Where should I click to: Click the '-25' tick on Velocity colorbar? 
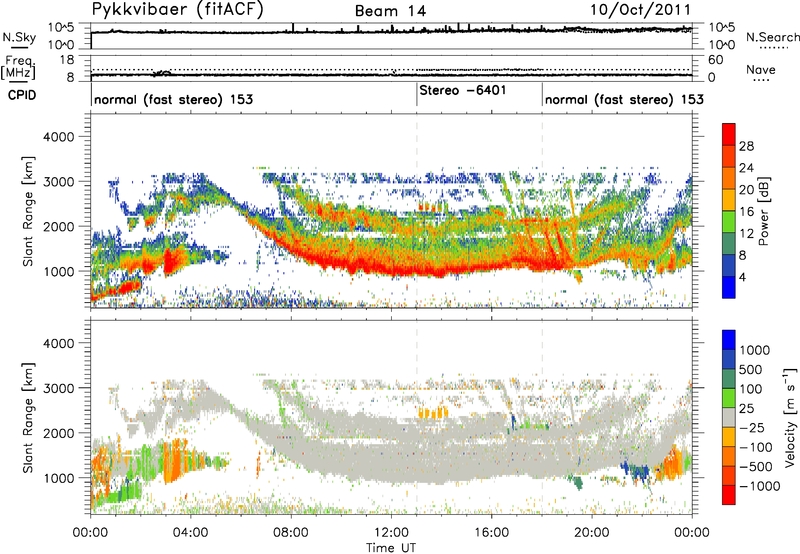(x=752, y=428)
